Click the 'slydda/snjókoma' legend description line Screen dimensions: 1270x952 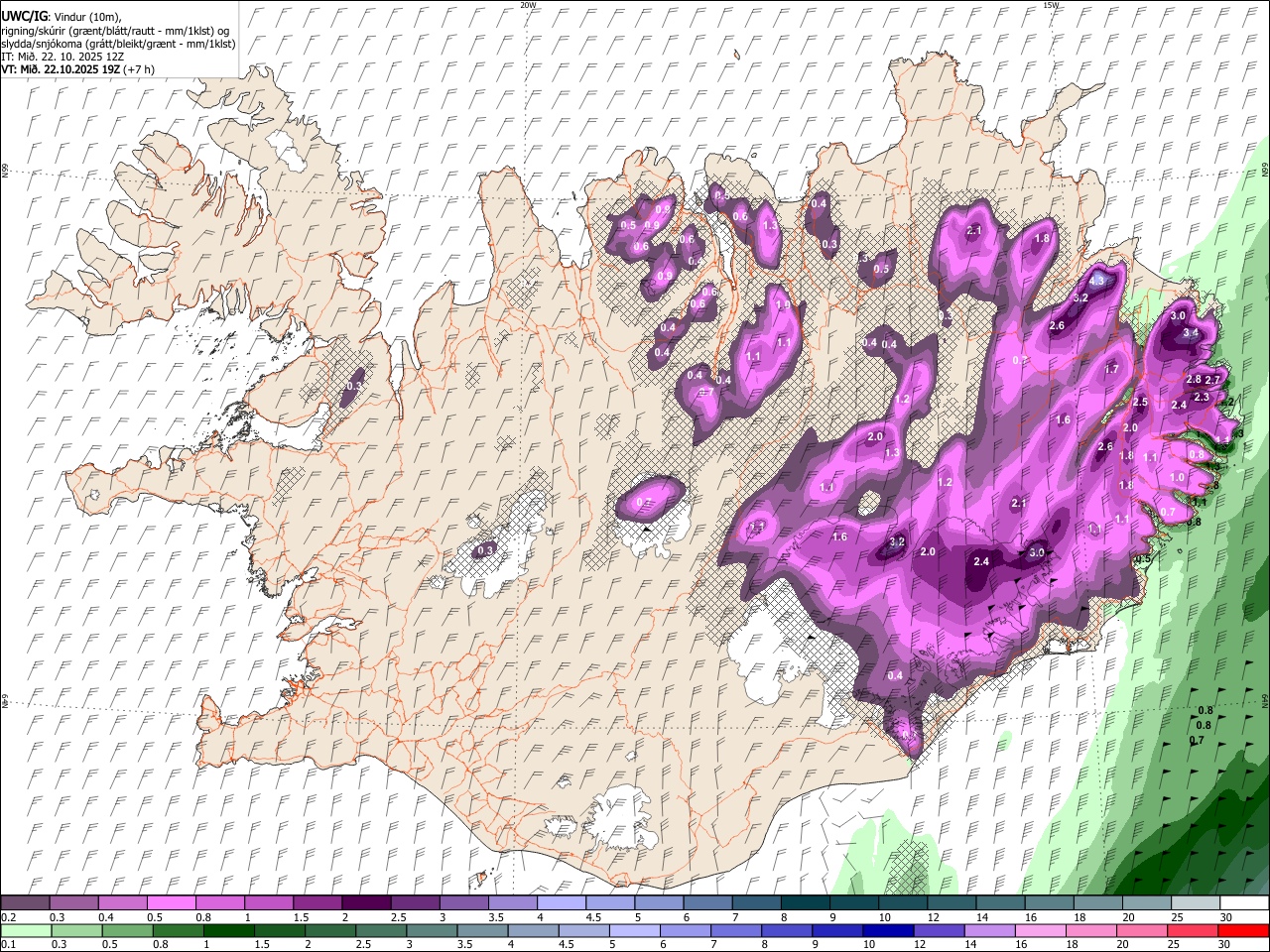118,44
